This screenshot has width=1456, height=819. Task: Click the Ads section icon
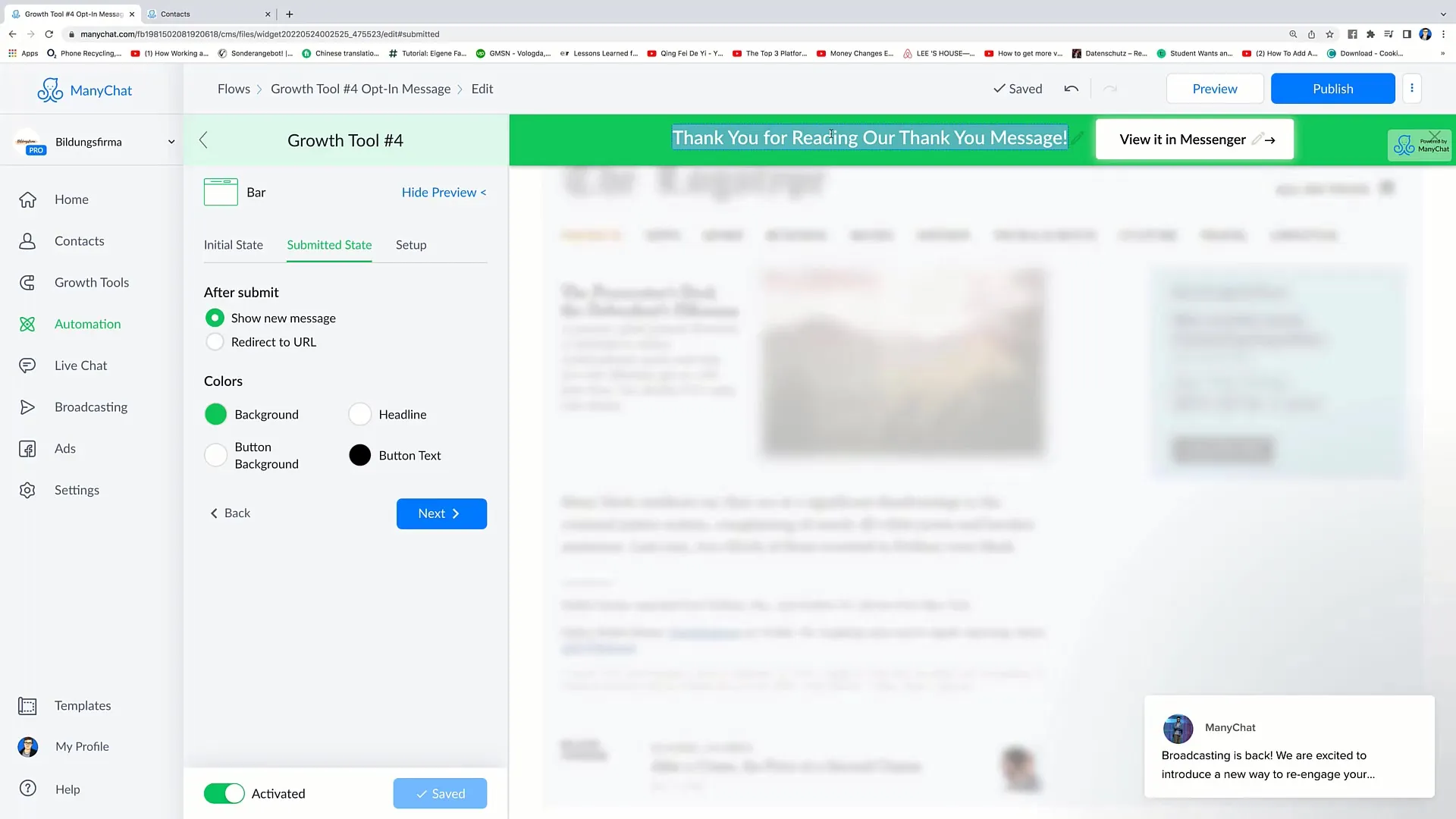click(x=27, y=447)
